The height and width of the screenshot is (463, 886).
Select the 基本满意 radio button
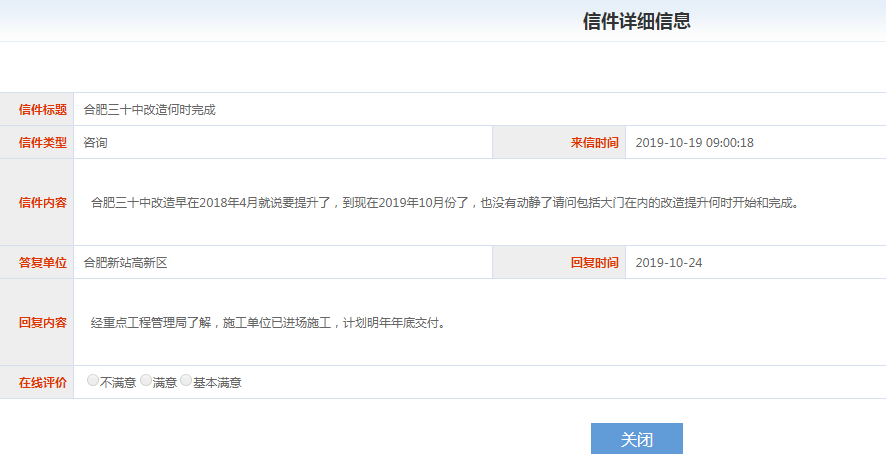click(x=186, y=380)
